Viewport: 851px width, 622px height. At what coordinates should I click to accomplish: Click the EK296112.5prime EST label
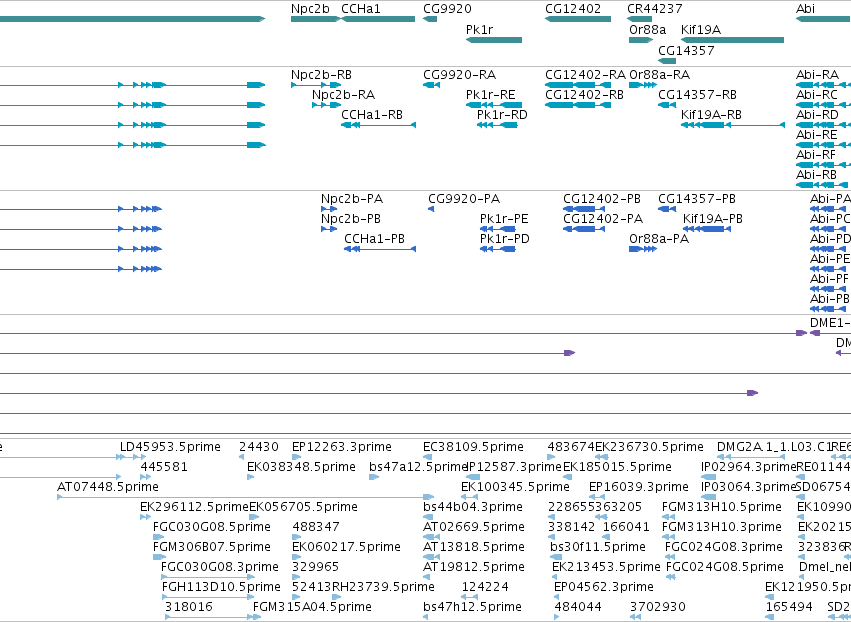click(194, 507)
